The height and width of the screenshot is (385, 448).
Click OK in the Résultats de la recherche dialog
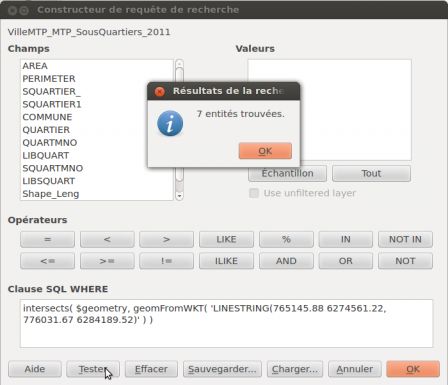pyautogui.click(x=265, y=151)
